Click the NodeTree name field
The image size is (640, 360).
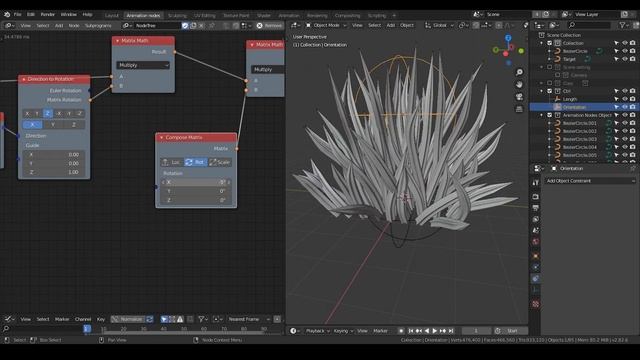click(x=157, y=25)
